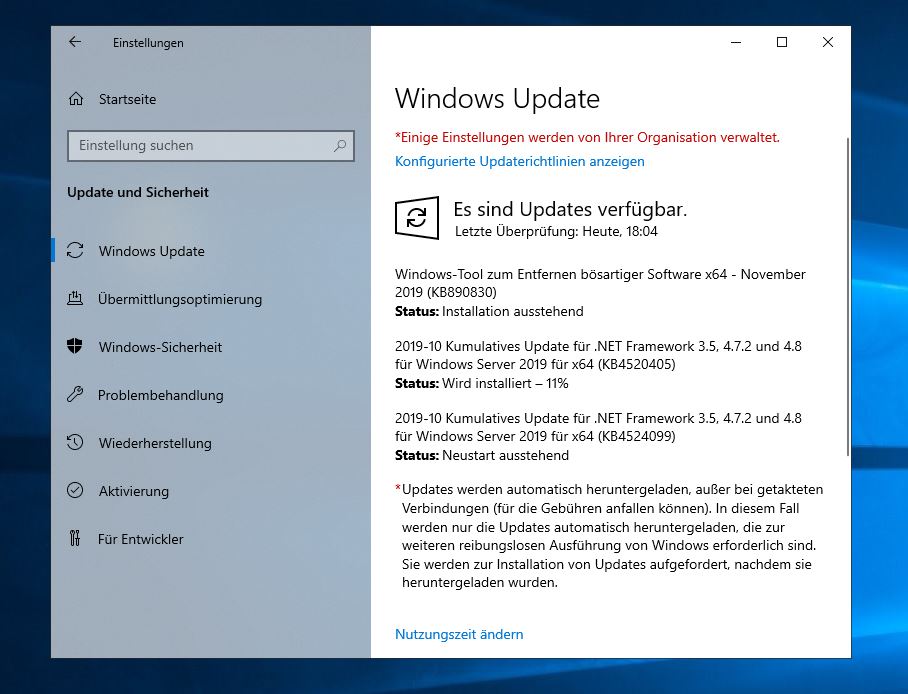908x694 pixels.
Task: Click the KB4524099 update entry text
Action: coord(598,427)
